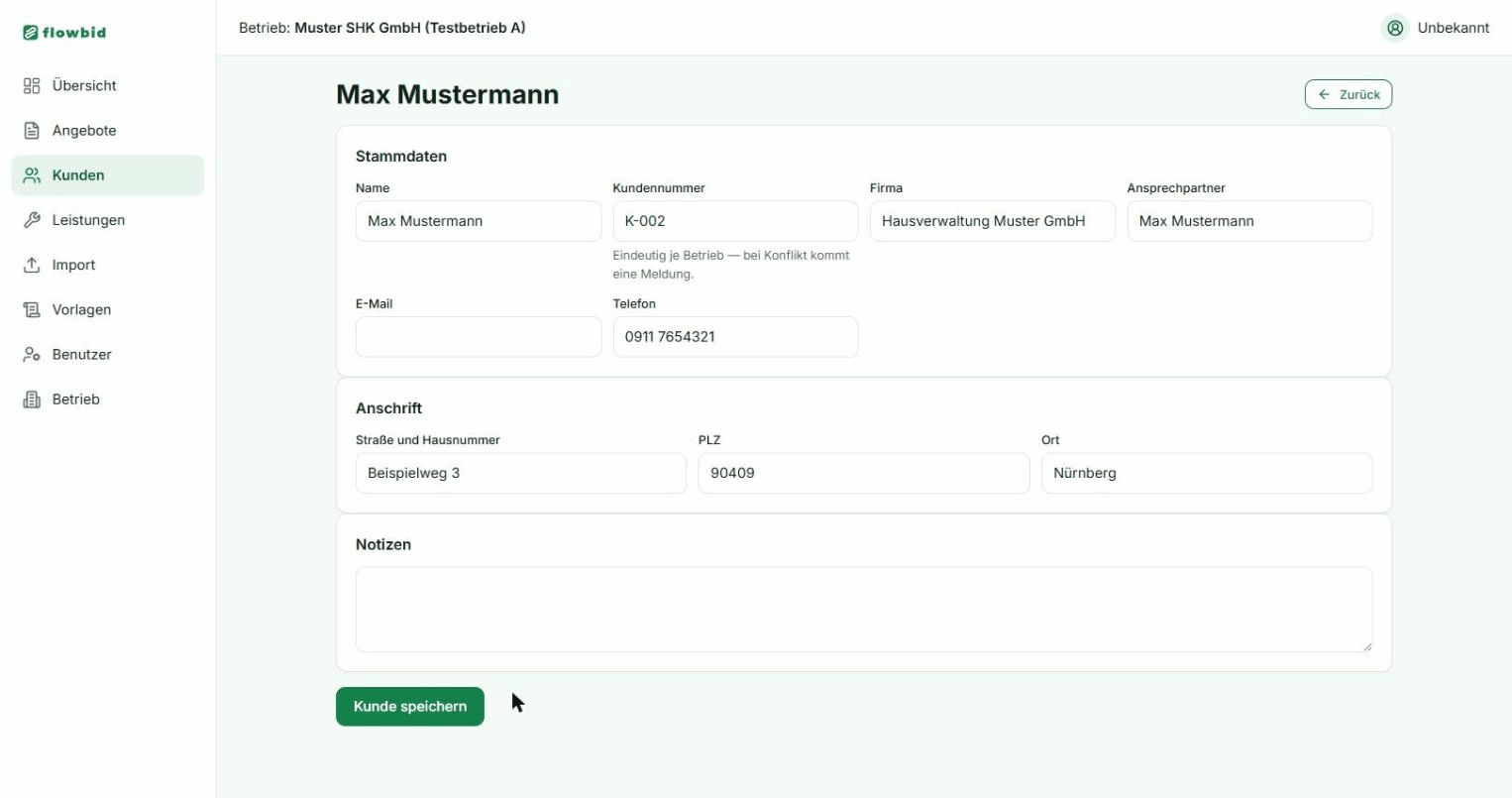Go back using the Zurück button
Viewport: 1512px width, 798px height.
[1349, 94]
